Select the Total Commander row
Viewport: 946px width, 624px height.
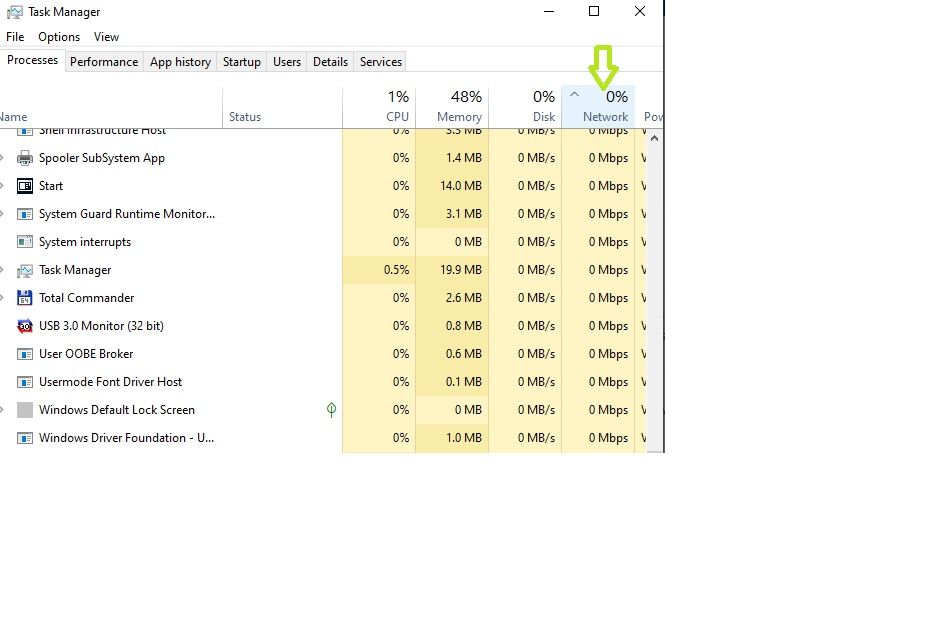click(323, 298)
